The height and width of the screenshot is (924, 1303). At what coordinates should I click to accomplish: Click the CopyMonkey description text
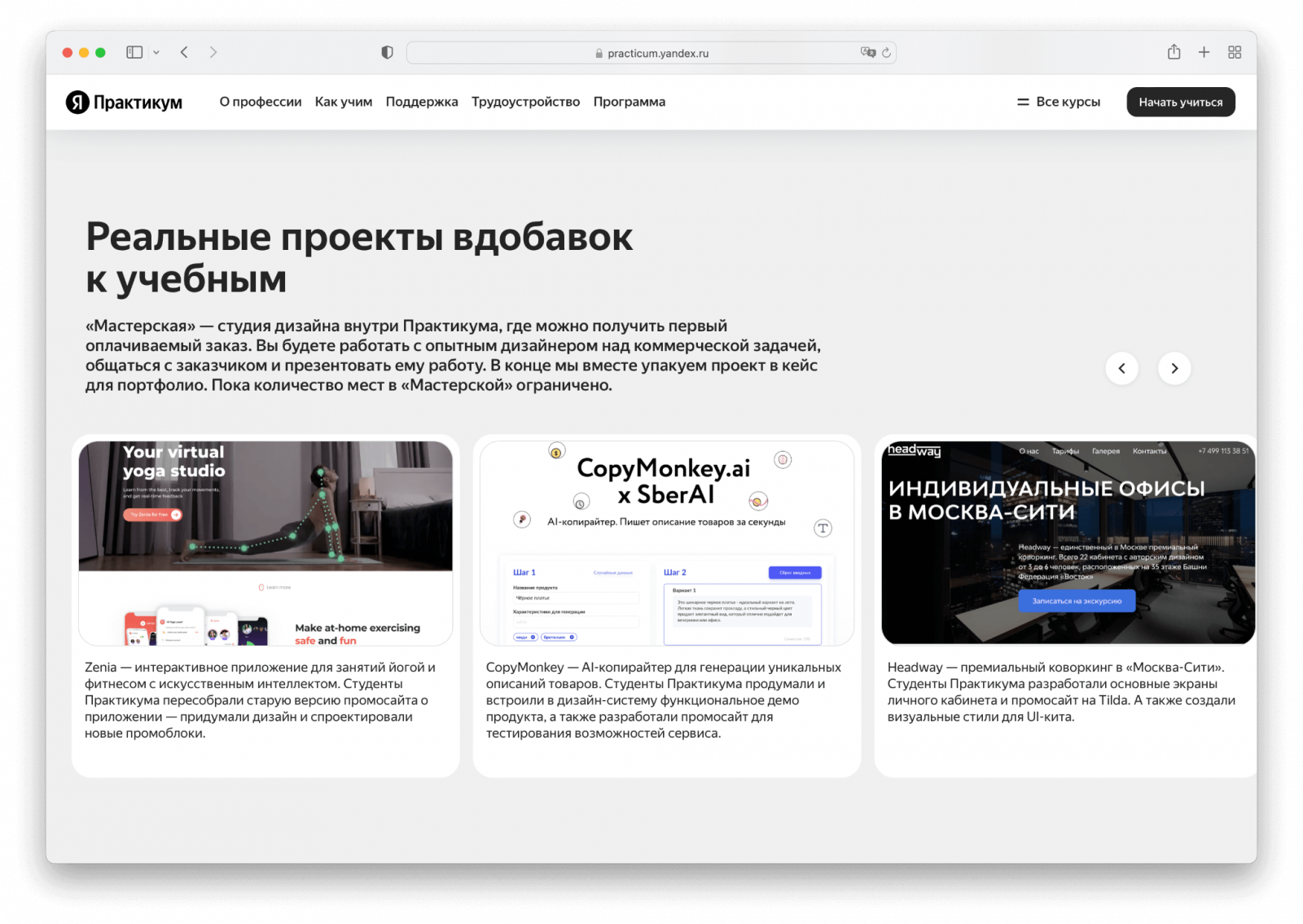[664, 700]
